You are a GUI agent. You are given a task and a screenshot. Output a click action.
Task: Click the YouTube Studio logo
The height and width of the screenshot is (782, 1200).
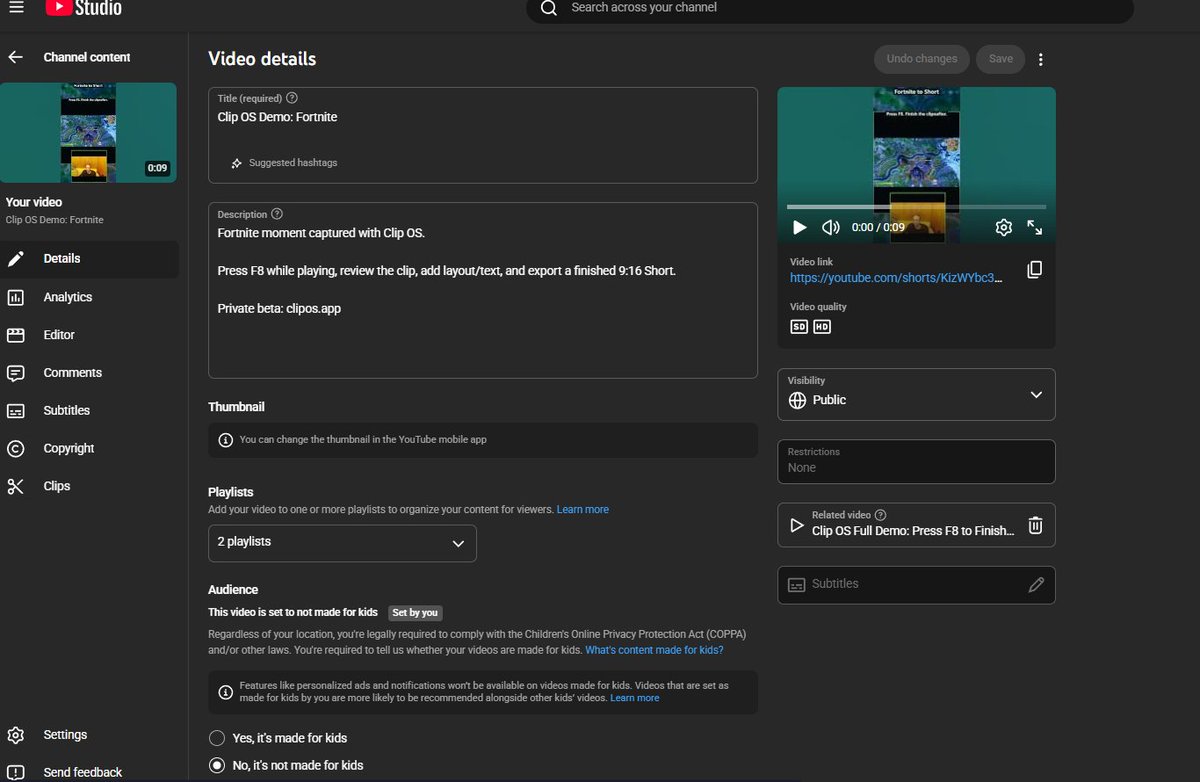click(x=84, y=8)
